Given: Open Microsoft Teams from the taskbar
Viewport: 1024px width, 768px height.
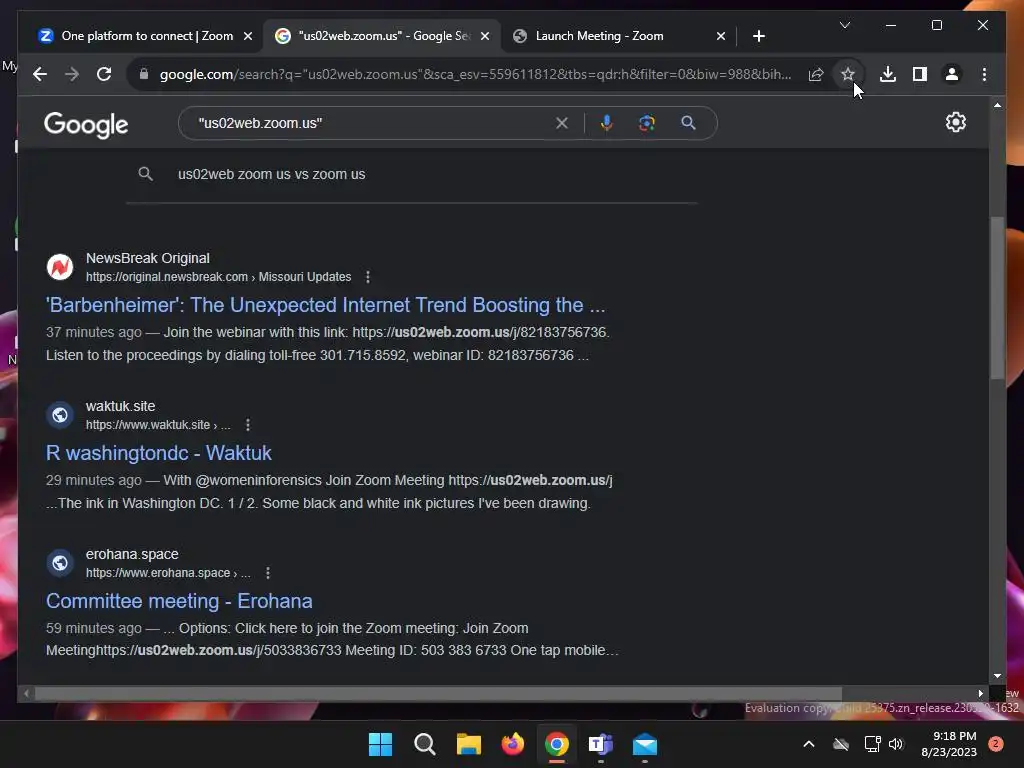Looking at the screenshot, I should click(601, 744).
